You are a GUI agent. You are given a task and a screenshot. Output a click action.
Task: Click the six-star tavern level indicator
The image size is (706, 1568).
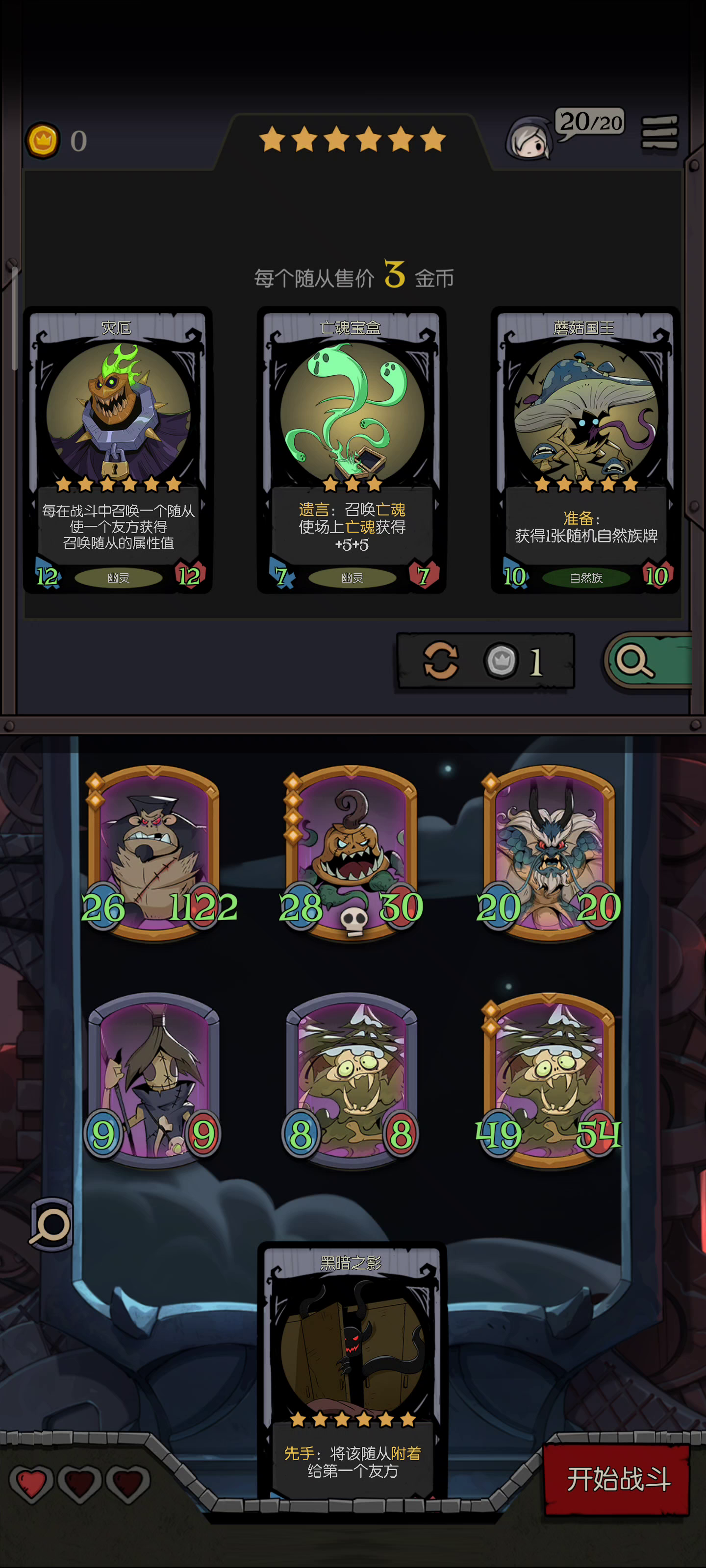[352, 139]
